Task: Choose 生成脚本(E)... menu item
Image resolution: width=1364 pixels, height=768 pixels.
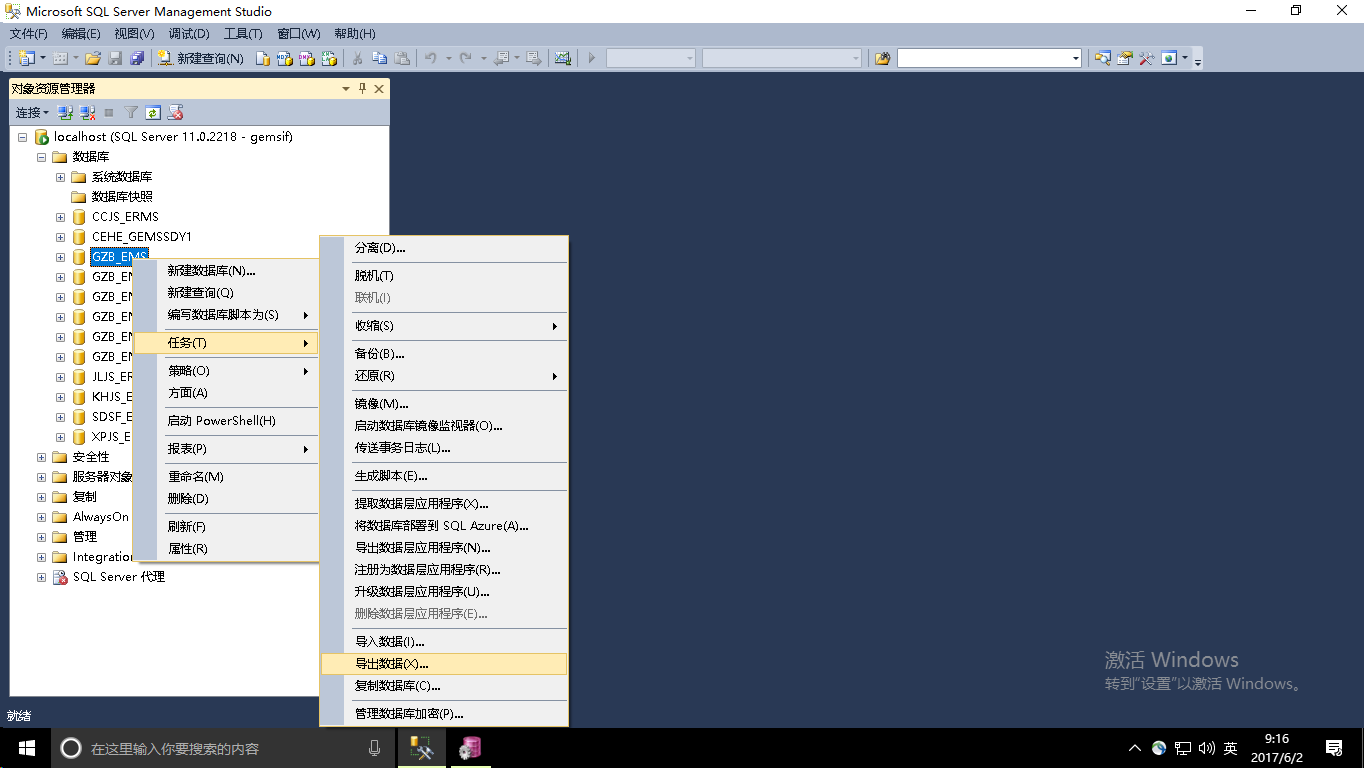Action: click(444, 476)
